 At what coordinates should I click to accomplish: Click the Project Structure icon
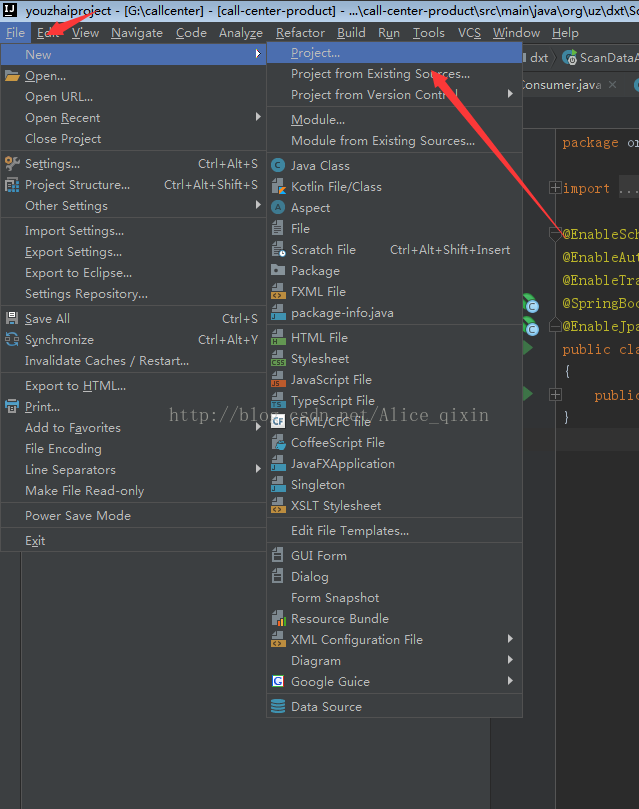[12, 185]
